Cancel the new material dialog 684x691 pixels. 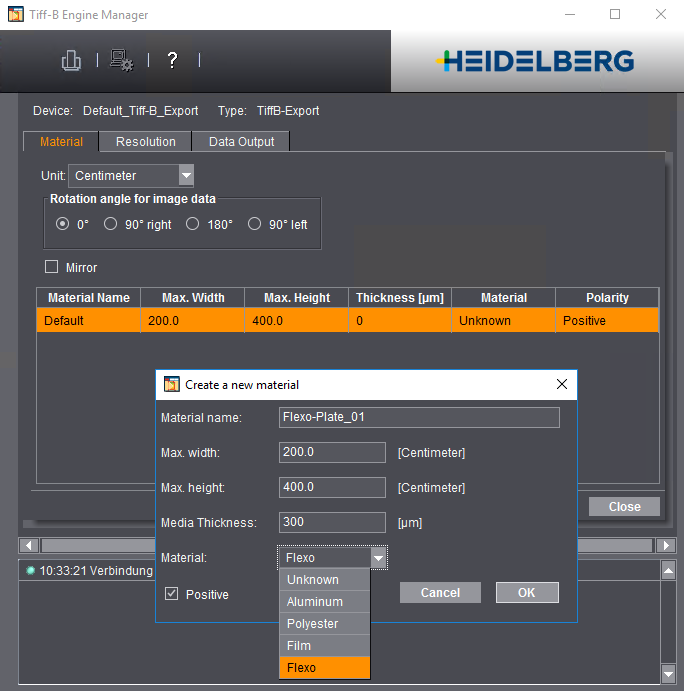click(x=440, y=593)
